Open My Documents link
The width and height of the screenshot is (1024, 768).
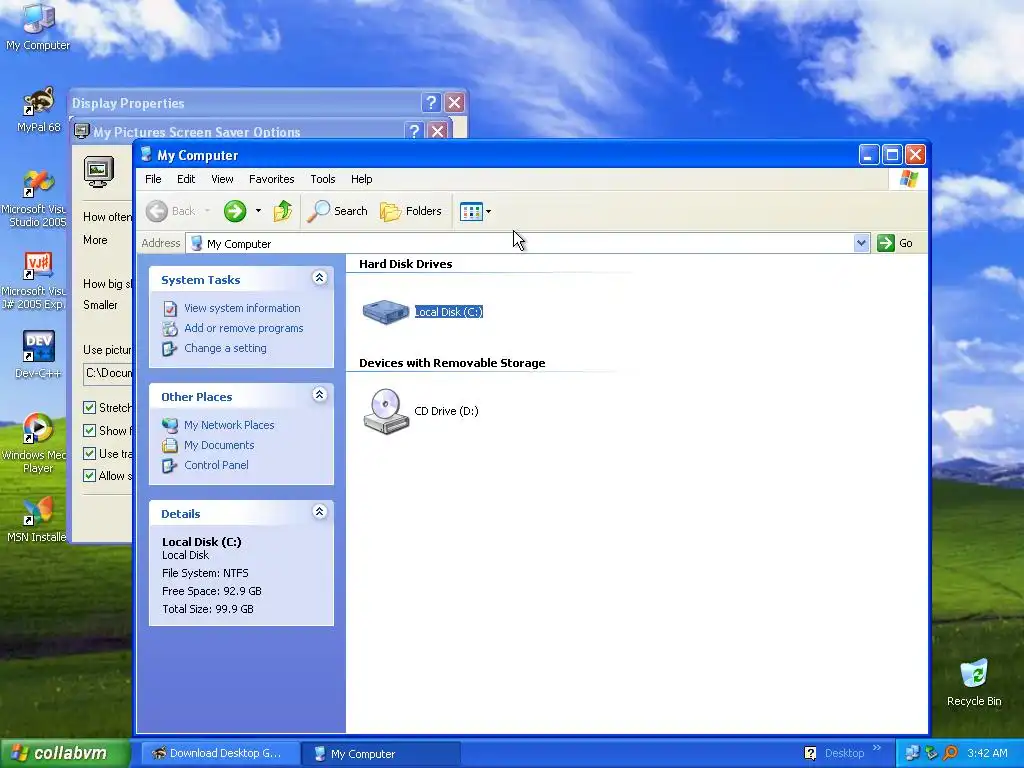219,445
